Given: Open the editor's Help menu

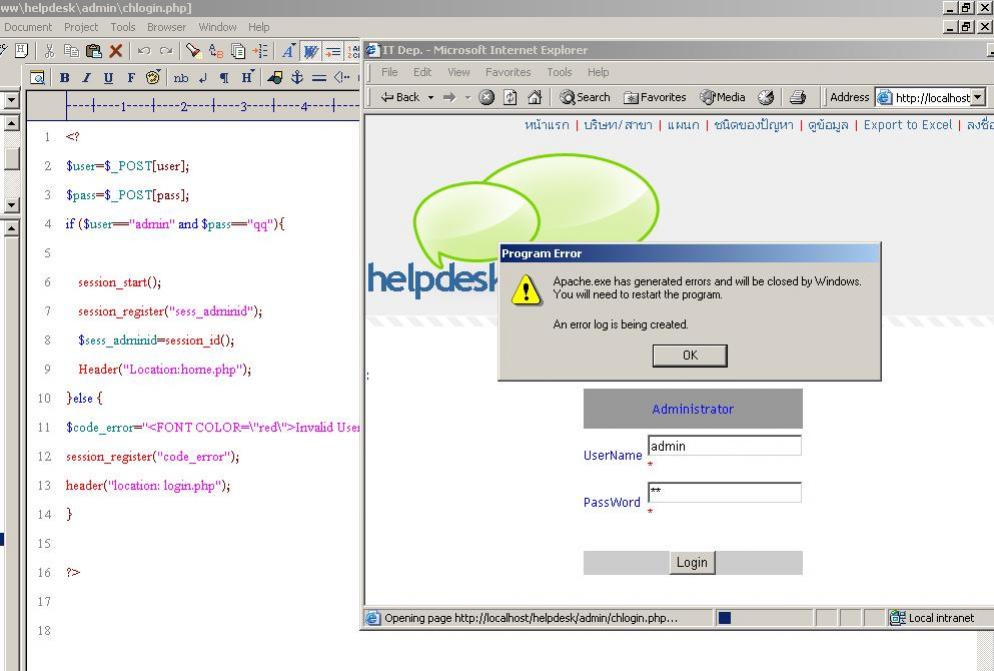Looking at the screenshot, I should click(x=259, y=27).
